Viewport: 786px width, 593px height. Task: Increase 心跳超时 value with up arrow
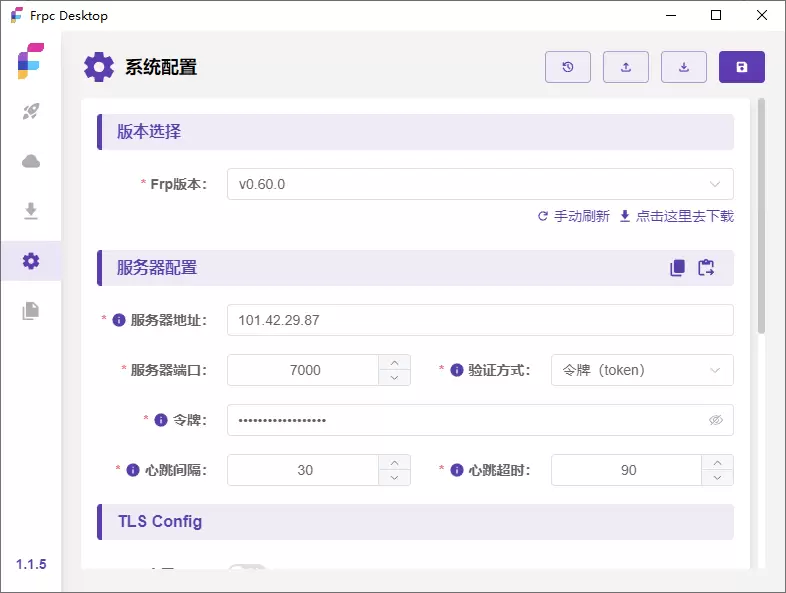717,463
